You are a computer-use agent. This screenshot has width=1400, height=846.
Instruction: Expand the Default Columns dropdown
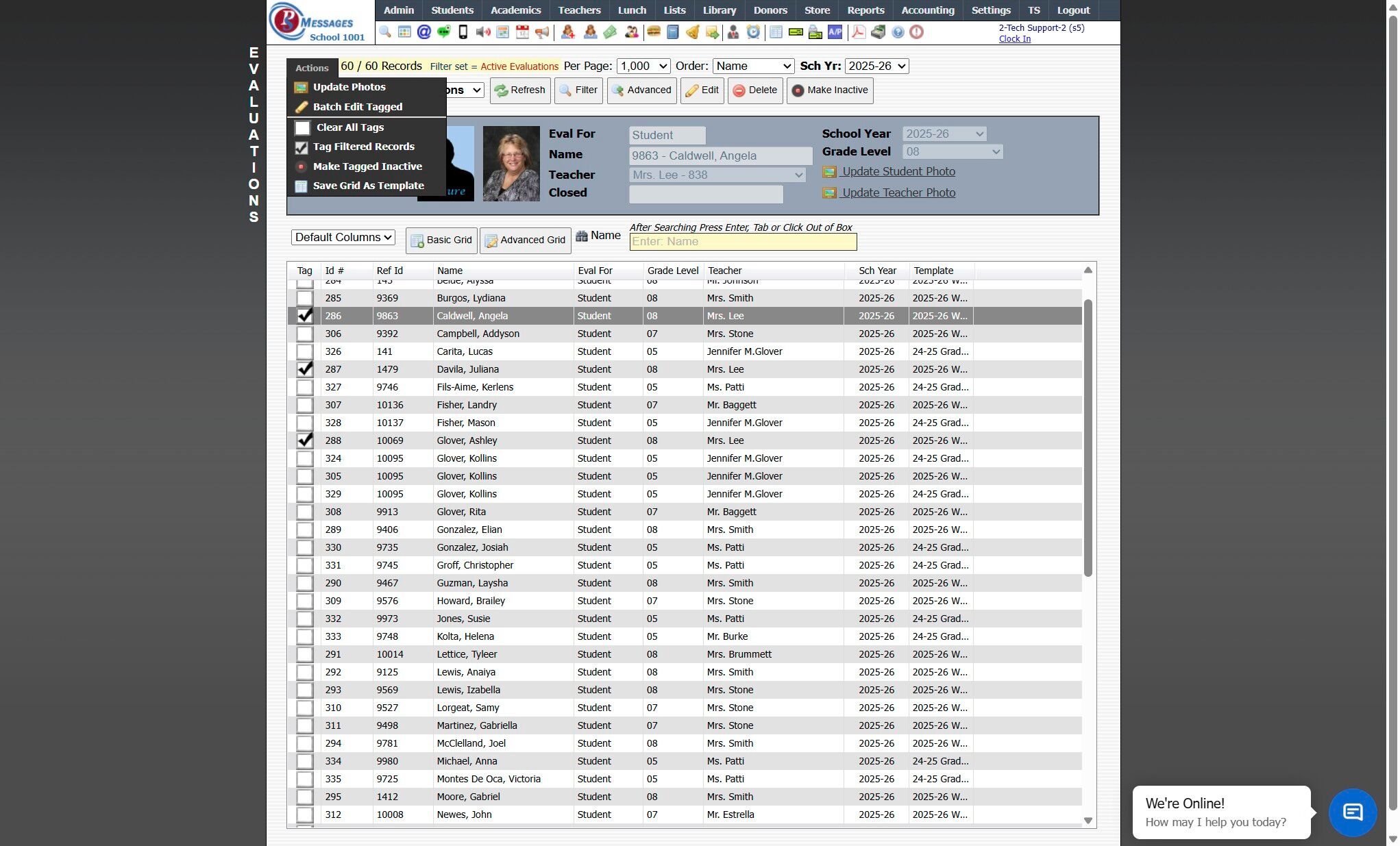(x=343, y=237)
